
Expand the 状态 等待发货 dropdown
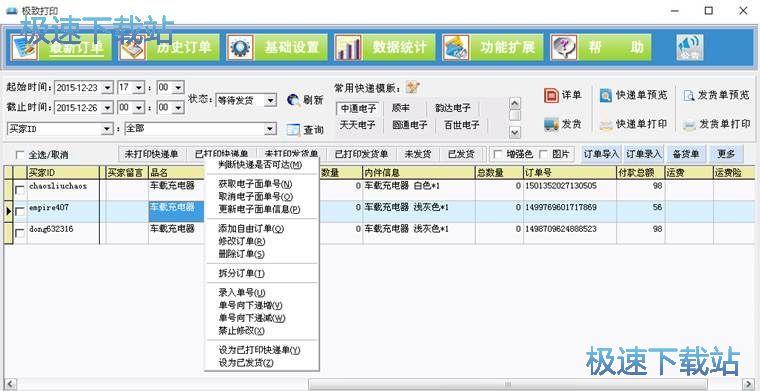click(271, 100)
